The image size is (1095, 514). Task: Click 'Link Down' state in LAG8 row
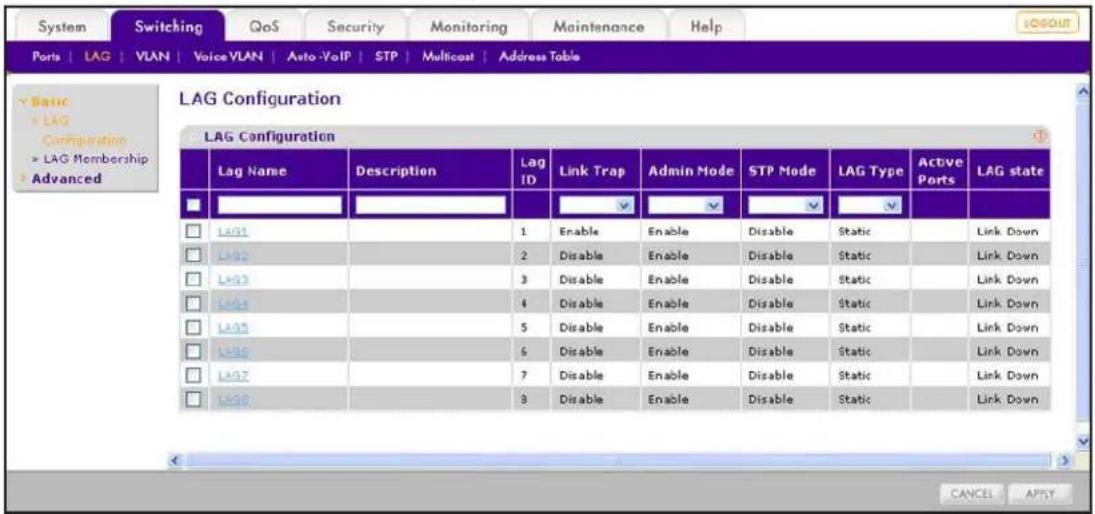click(1008, 399)
